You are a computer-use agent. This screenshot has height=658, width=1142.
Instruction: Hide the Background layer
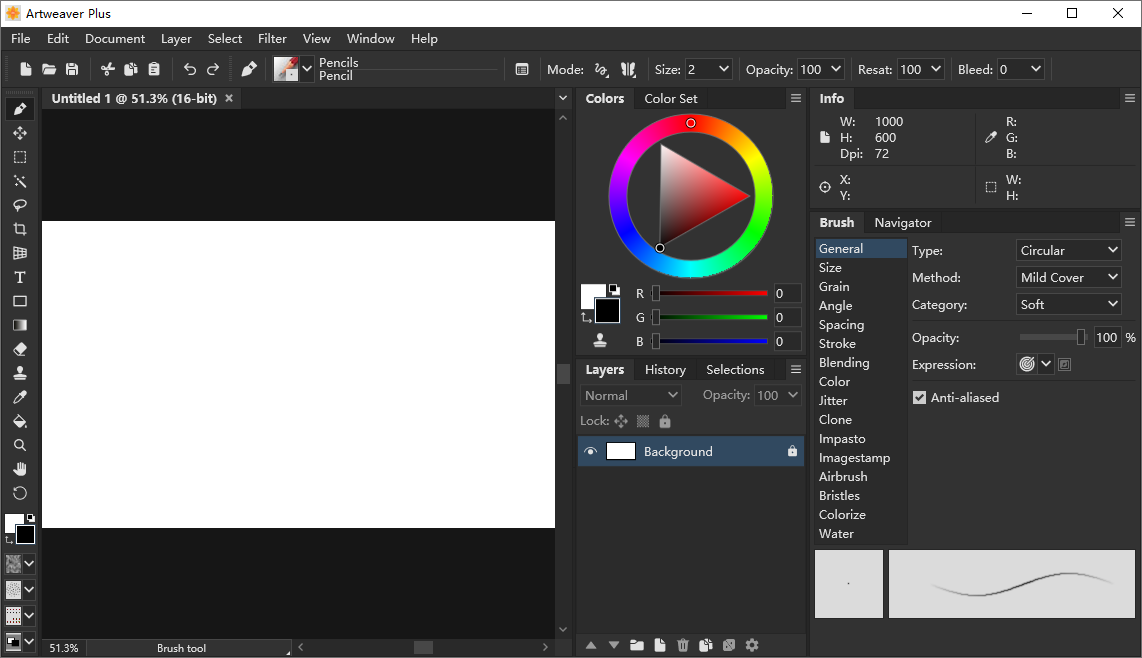(591, 451)
